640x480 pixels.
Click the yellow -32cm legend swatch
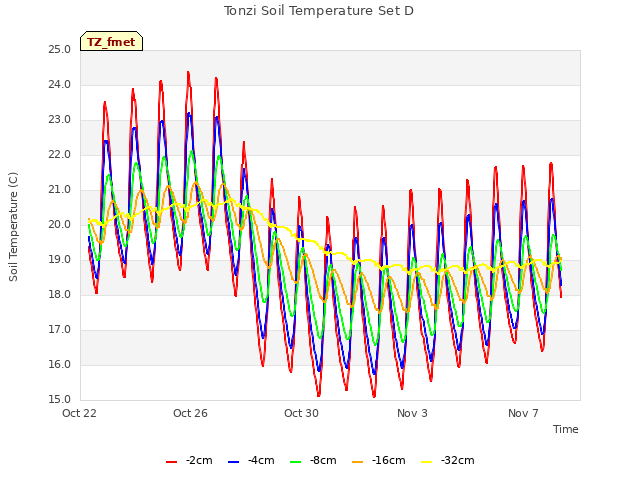pyautogui.click(x=427, y=462)
